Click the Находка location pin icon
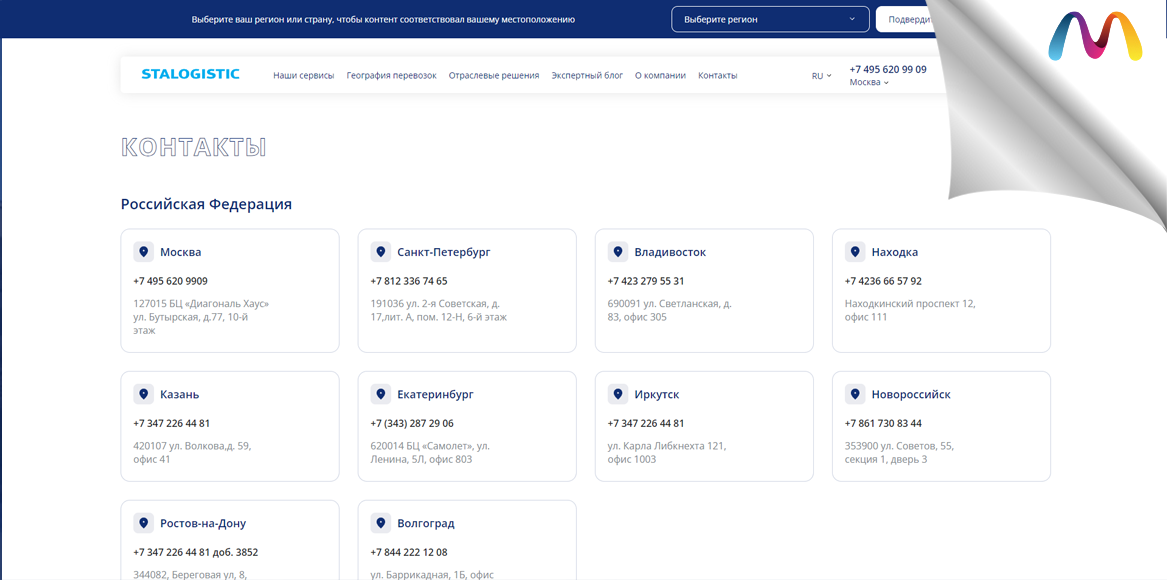This screenshot has width=1167, height=580. tap(855, 252)
